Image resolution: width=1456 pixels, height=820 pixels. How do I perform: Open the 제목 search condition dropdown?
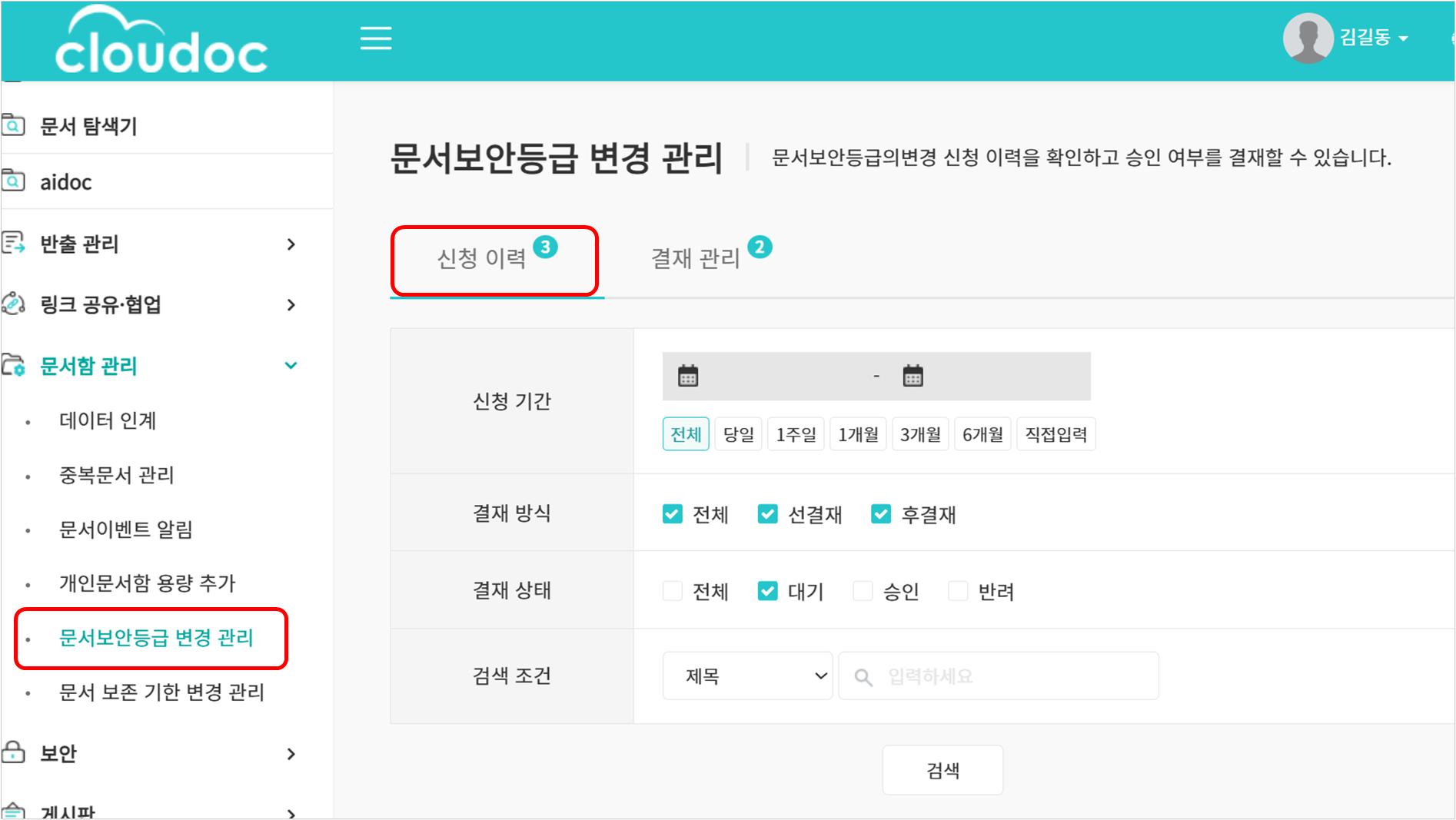747,676
